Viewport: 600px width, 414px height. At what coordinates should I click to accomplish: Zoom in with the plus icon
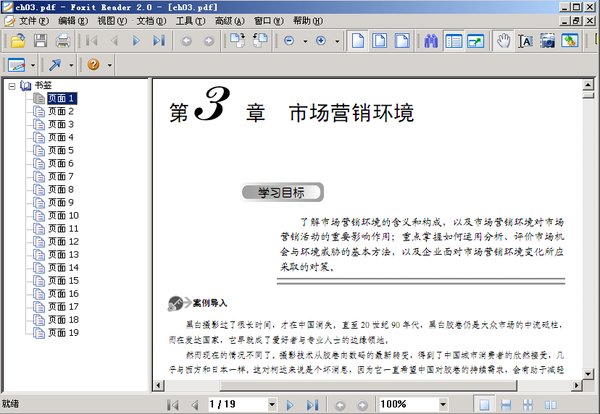pos(321,41)
